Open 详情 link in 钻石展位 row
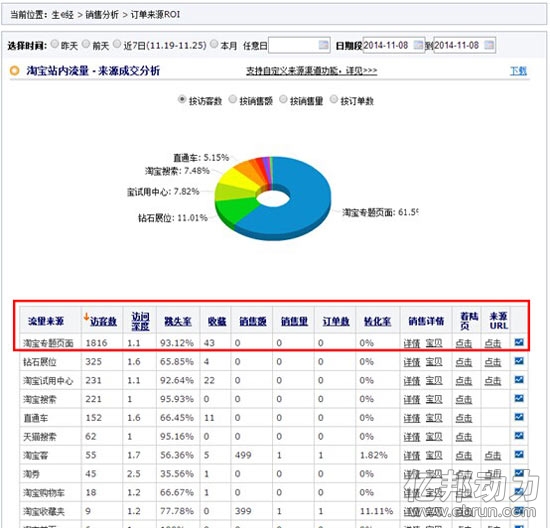 tap(412, 362)
